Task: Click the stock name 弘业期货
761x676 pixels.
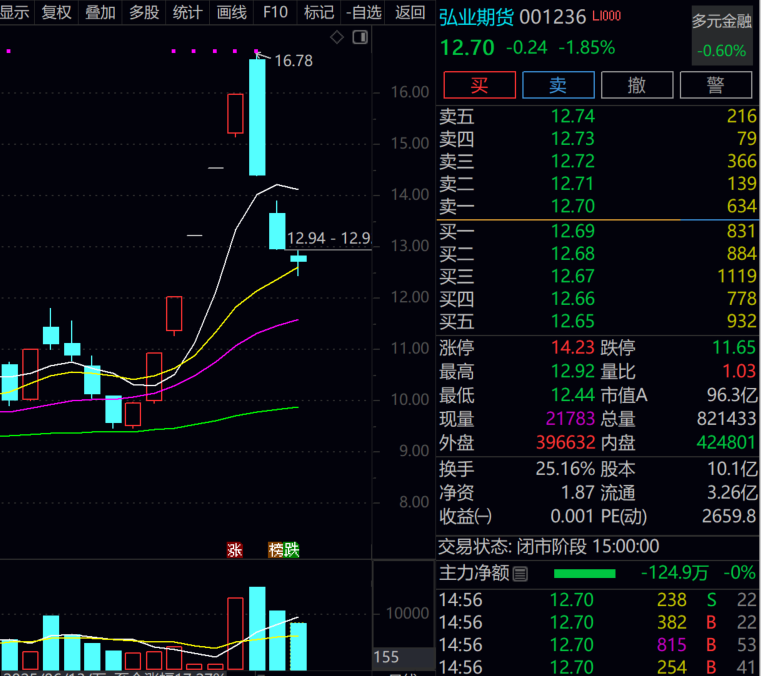Action: coord(476,17)
